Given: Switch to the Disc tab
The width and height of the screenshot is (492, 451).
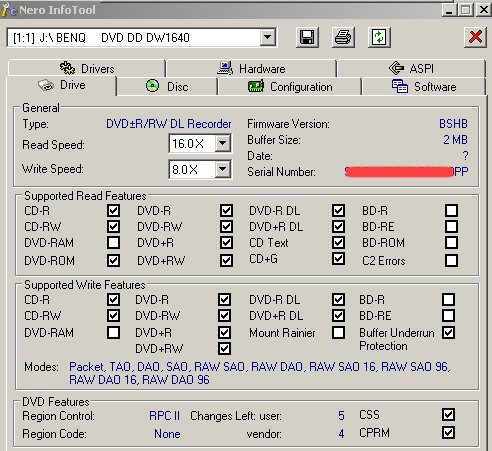Looking at the screenshot, I should pos(167,87).
